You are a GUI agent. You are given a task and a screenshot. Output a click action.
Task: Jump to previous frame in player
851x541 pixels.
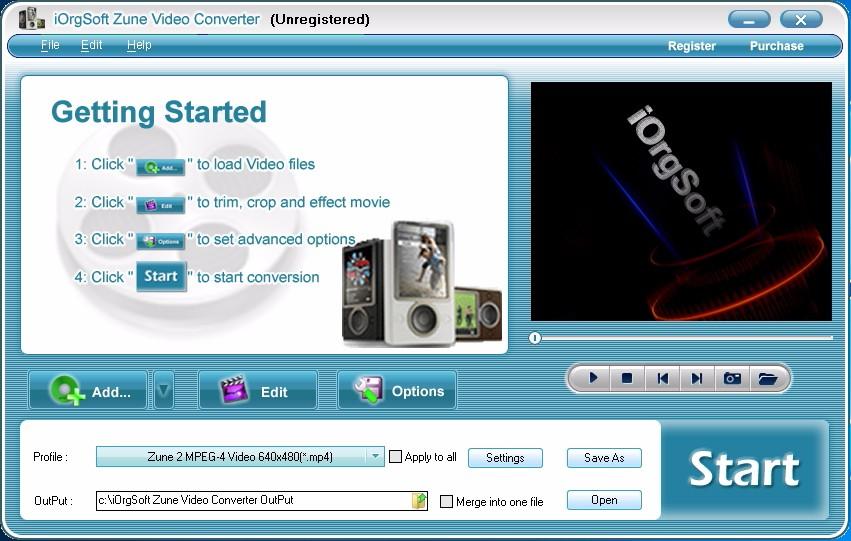(x=662, y=378)
